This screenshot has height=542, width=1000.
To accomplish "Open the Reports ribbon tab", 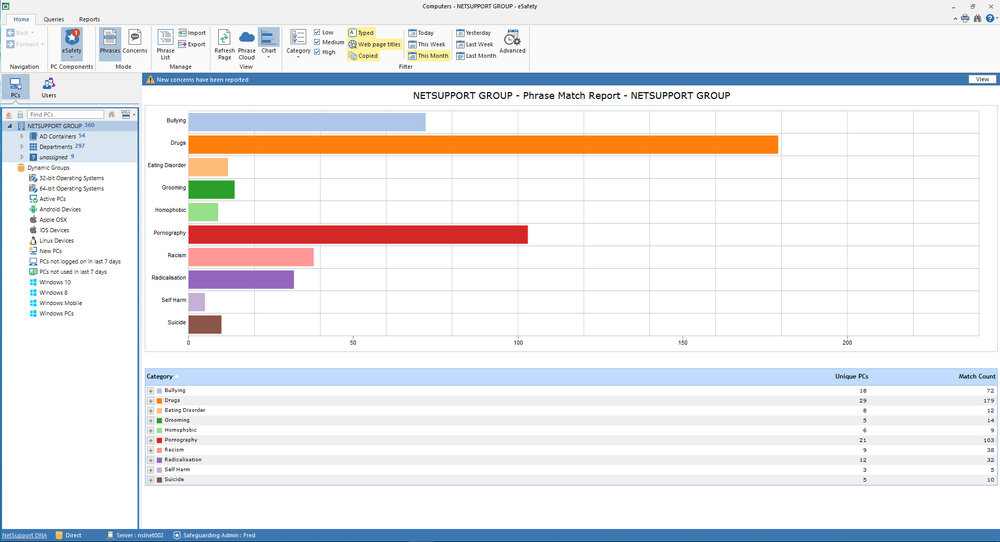I will [x=89, y=19].
